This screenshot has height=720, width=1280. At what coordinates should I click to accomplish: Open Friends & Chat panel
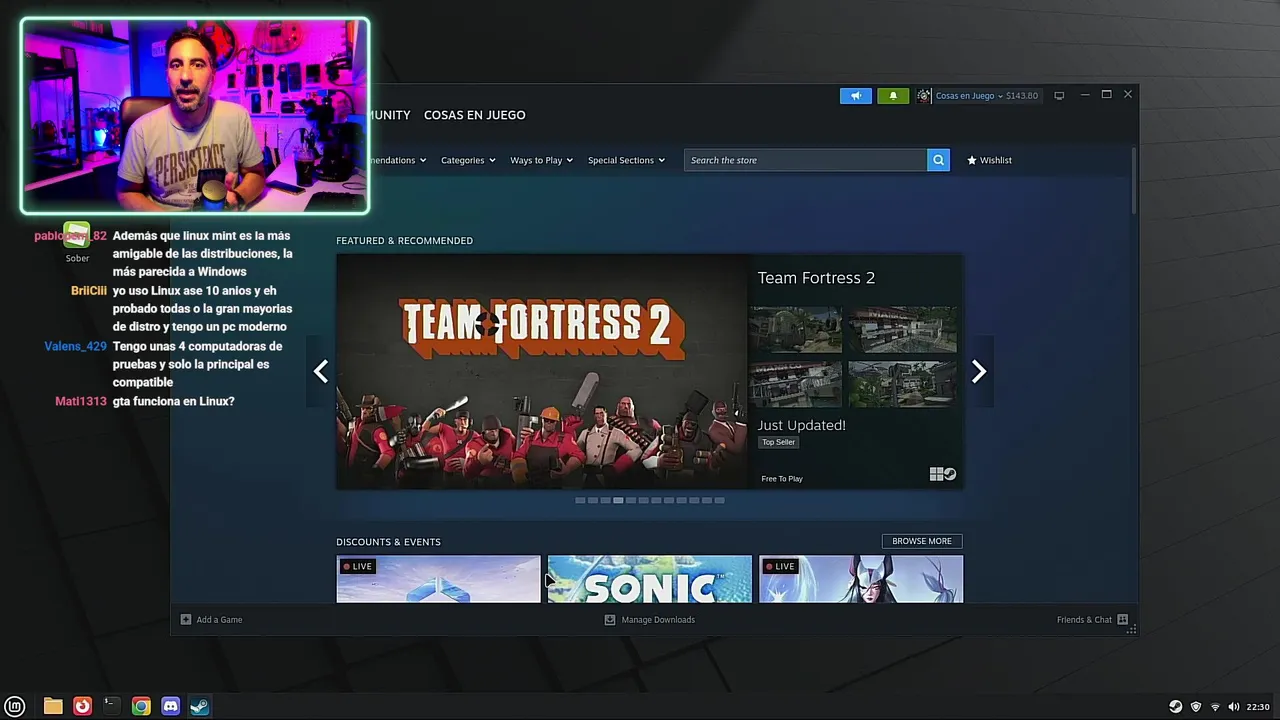[x=1092, y=620]
